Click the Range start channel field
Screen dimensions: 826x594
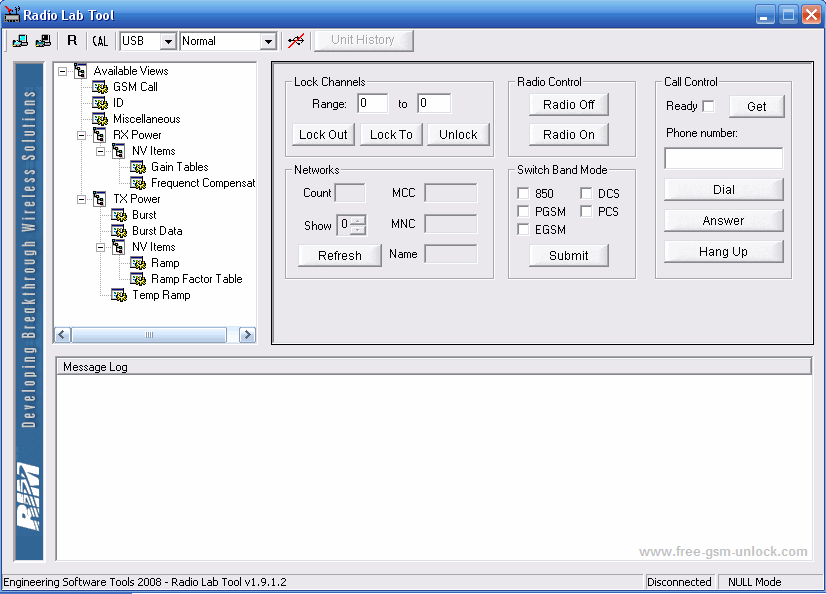(x=372, y=103)
